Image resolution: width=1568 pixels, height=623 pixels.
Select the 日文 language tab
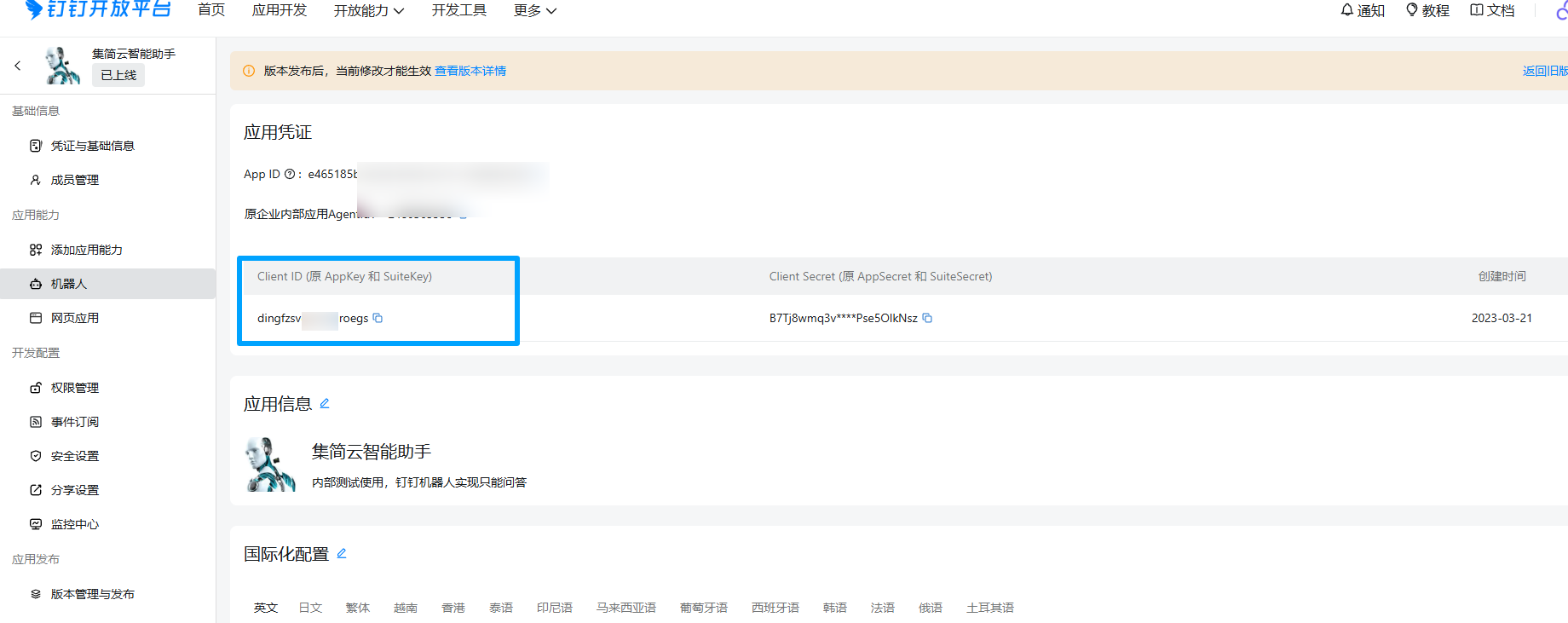310,608
